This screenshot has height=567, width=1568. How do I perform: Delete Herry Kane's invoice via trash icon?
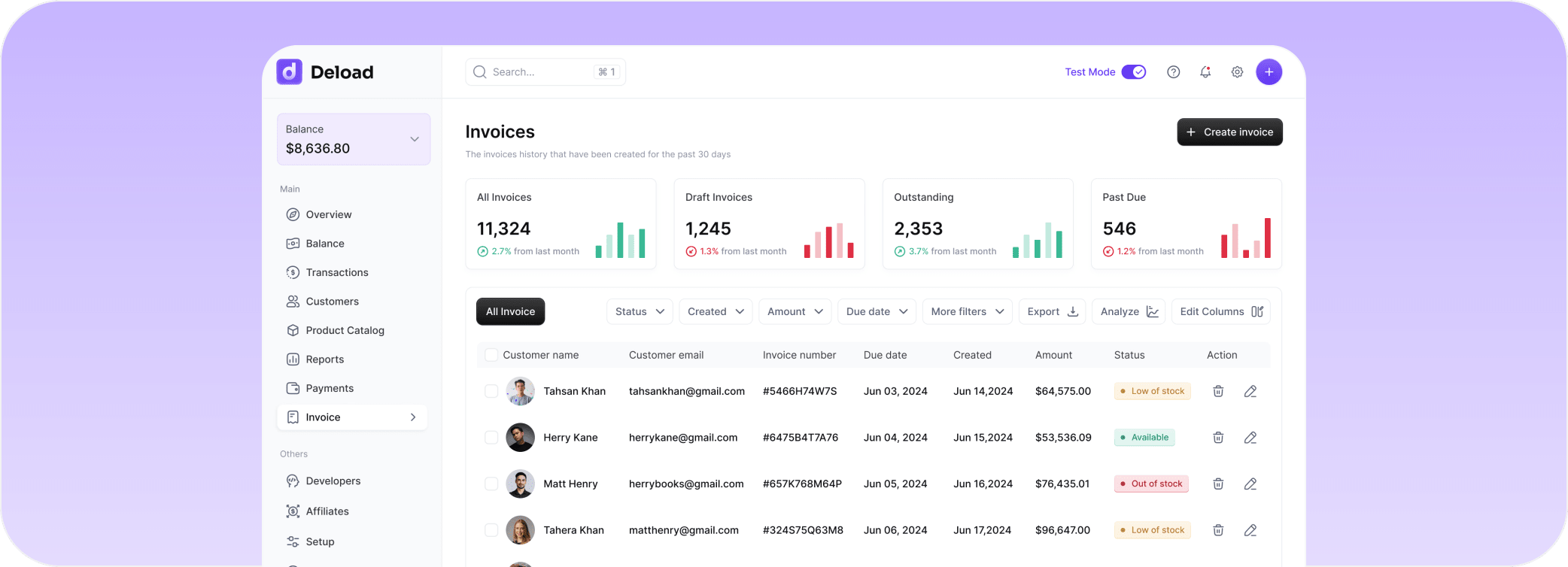(1218, 438)
